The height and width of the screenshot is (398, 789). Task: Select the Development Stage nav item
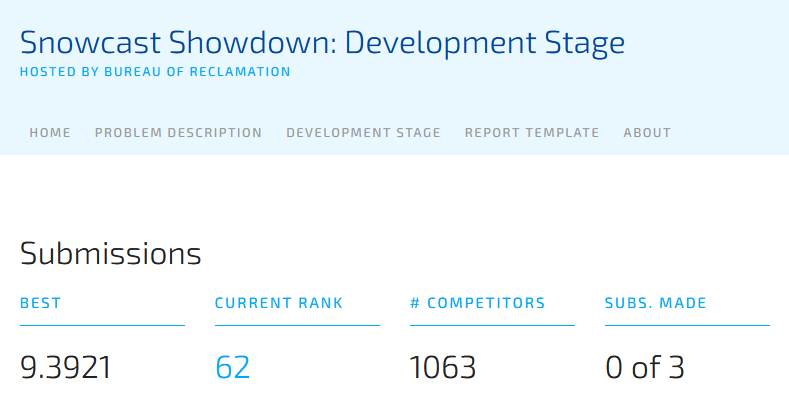[x=363, y=133]
